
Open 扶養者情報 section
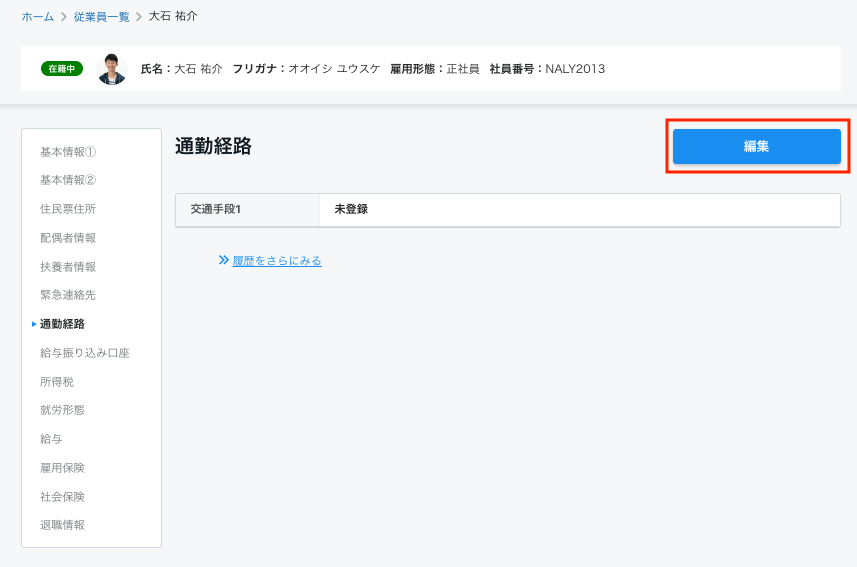pos(68,267)
